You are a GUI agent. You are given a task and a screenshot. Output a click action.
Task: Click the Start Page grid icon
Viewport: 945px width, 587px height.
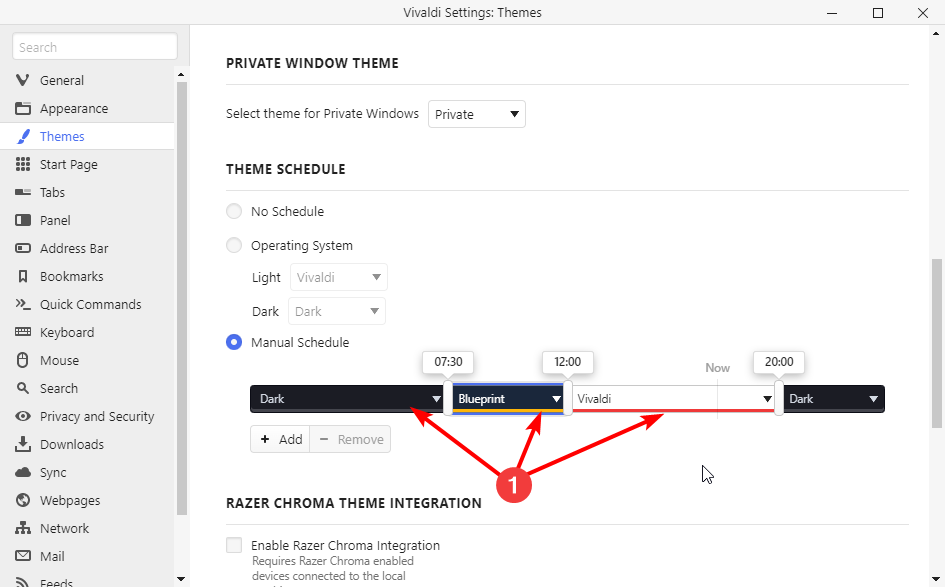click(23, 164)
